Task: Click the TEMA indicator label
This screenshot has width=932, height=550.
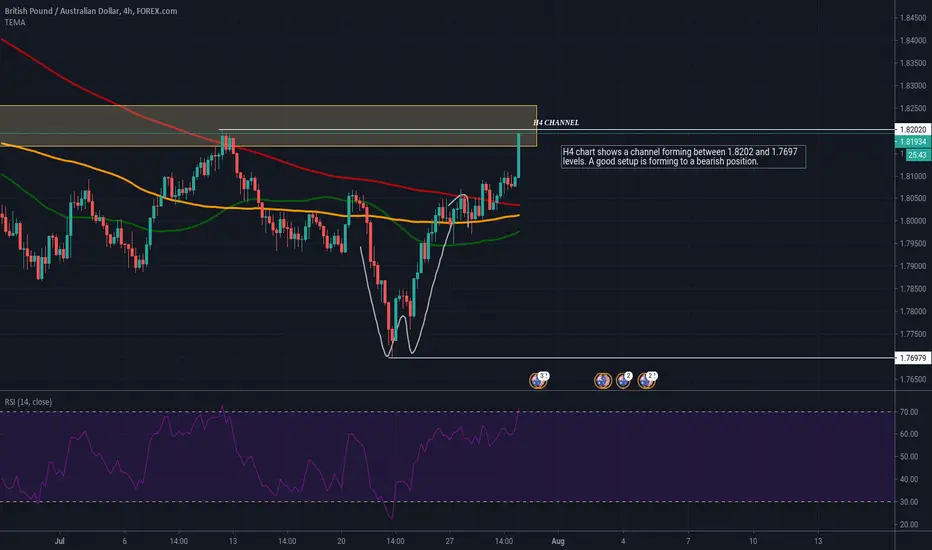Action: point(15,23)
